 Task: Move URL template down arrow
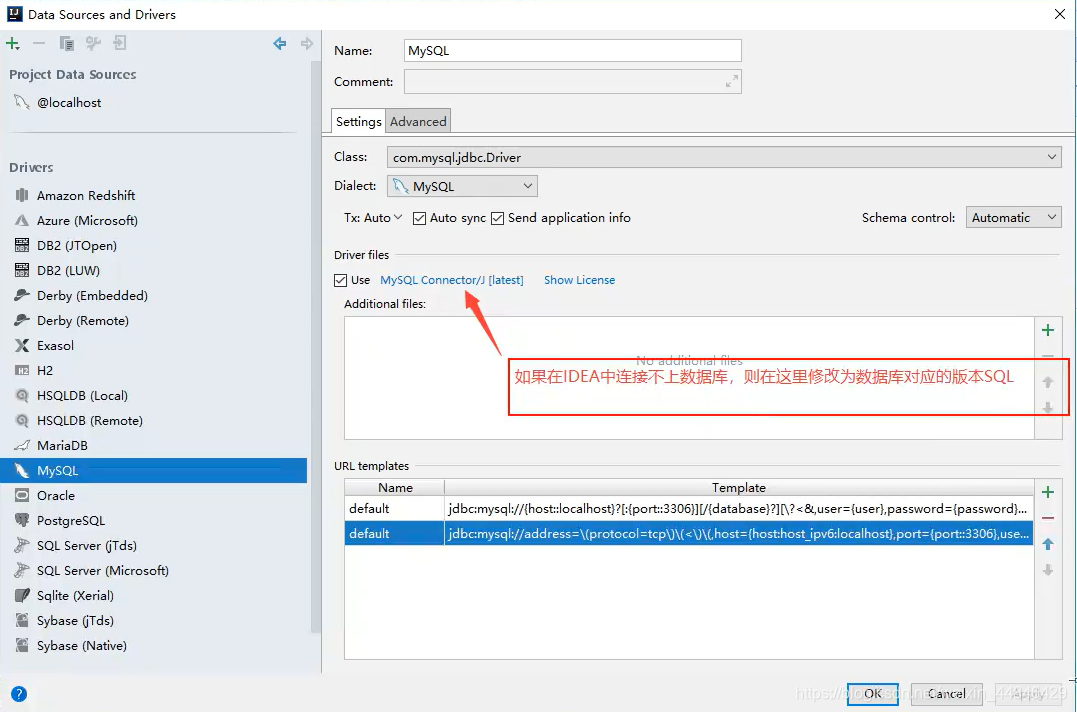1047,570
